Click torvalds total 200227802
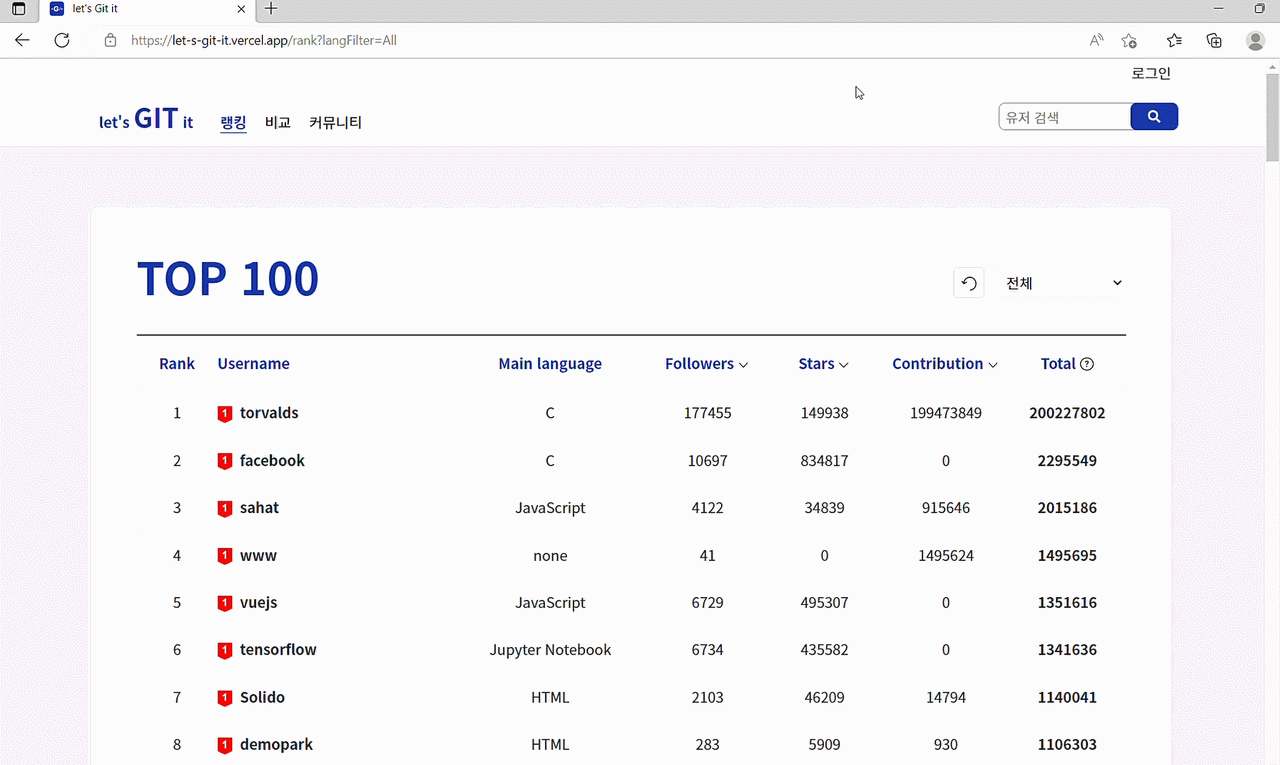Screen dimensions: 1280x765 1067,413
